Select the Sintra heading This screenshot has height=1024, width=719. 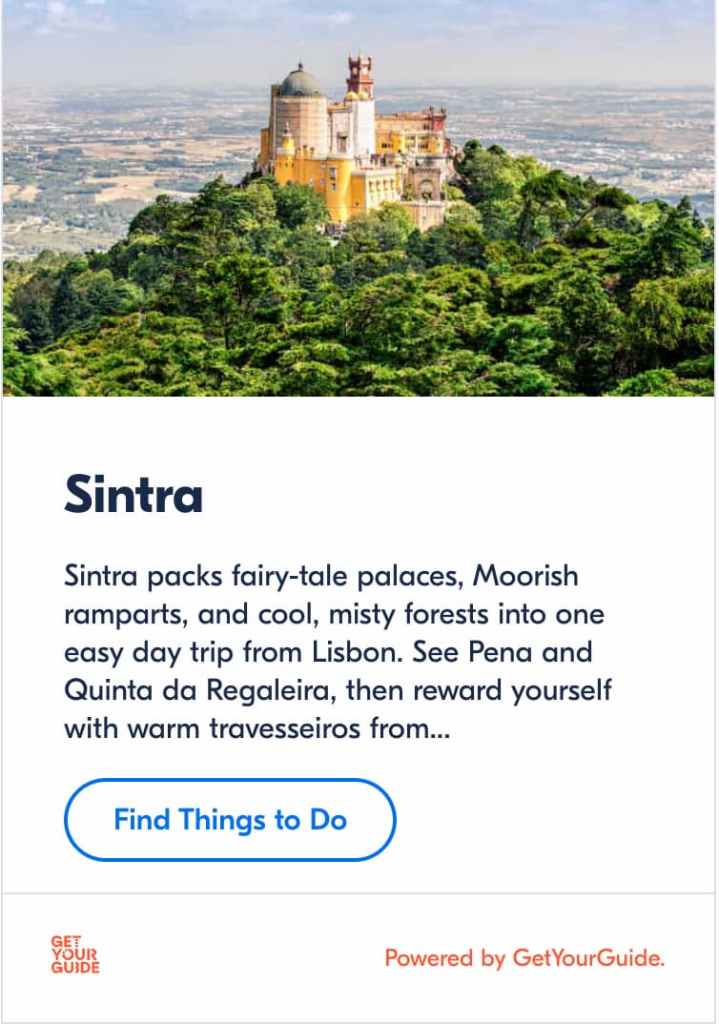(x=133, y=495)
